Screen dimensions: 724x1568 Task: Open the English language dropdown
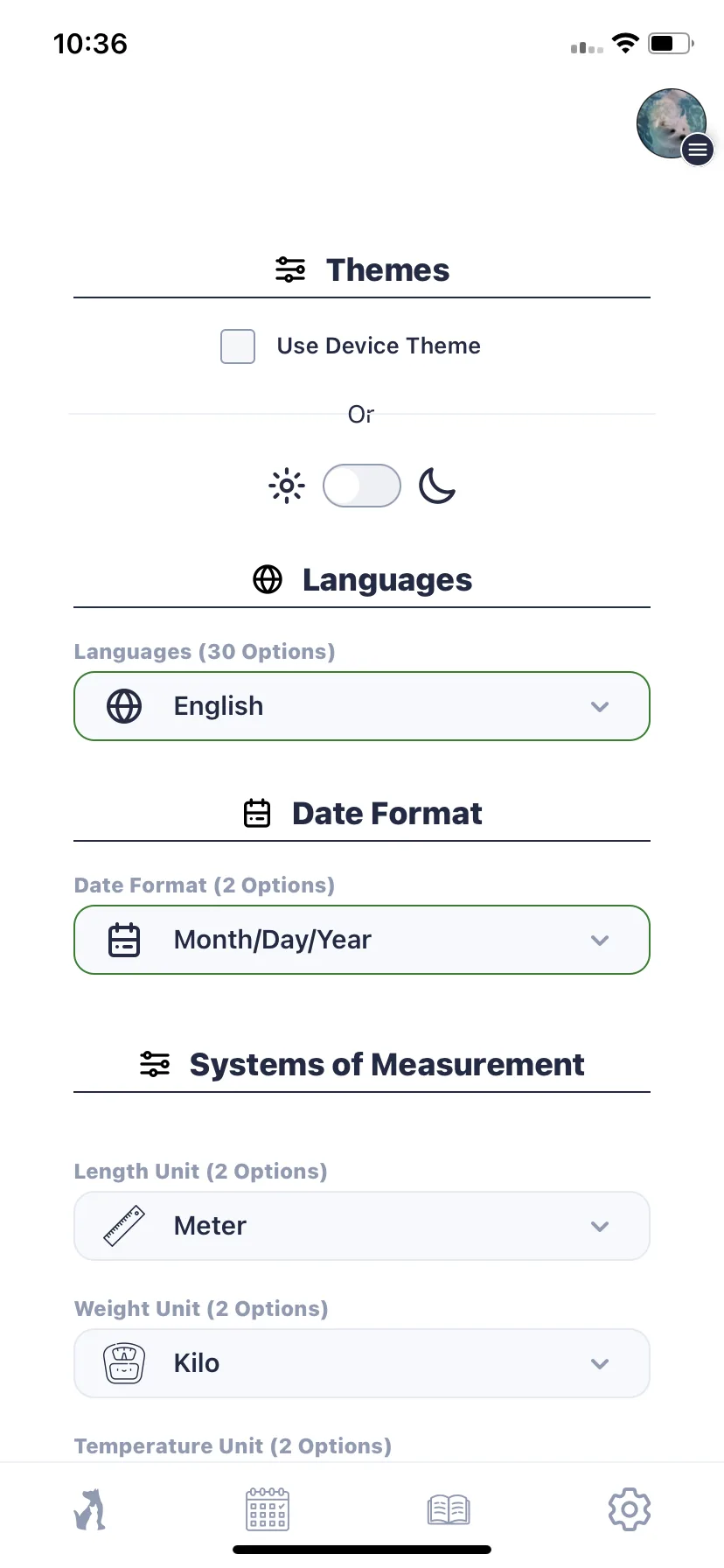click(362, 706)
